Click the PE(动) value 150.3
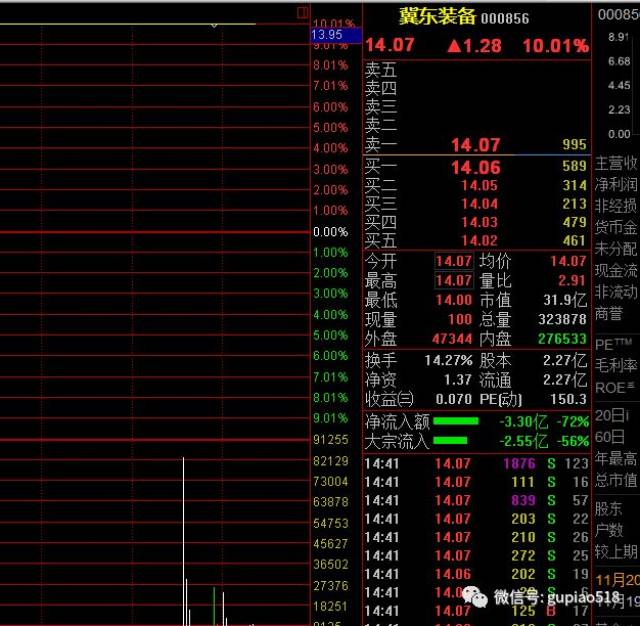Image resolution: width=640 pixels, height=626 pixels. 568,399
